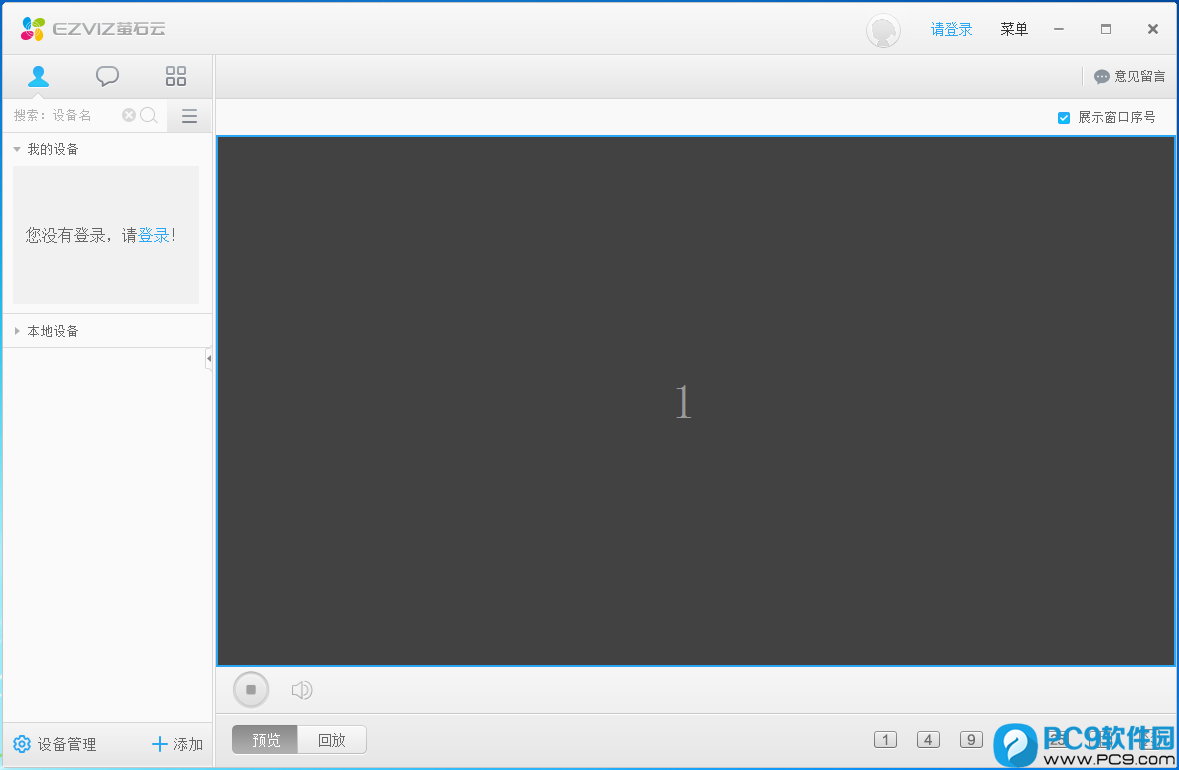Image resolution: width=1179 pixels, height=770 pixels.
Task: Click the magnifier search icon
Action: click(x=149, y=115)
